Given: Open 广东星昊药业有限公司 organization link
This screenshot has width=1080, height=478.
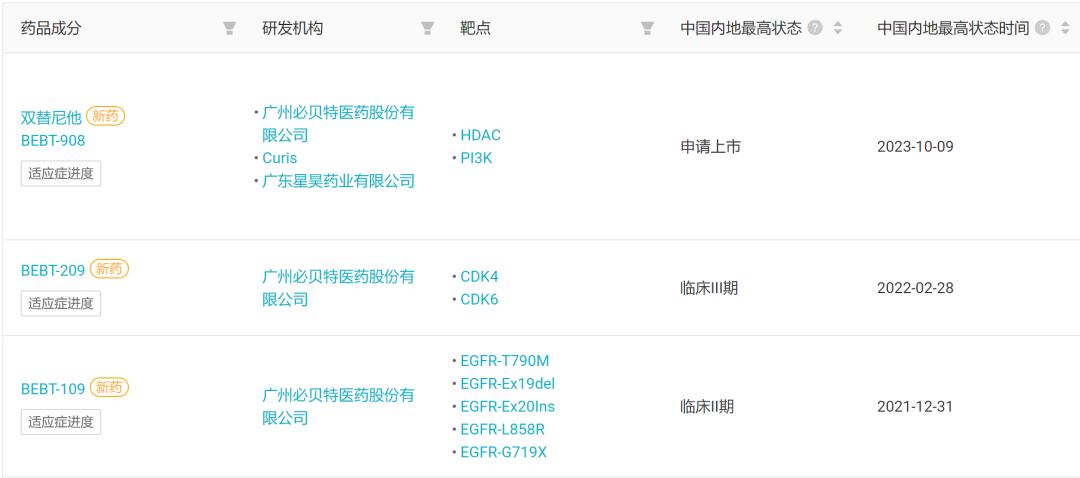Looking at the screenshot, I should tap(338, 181).
